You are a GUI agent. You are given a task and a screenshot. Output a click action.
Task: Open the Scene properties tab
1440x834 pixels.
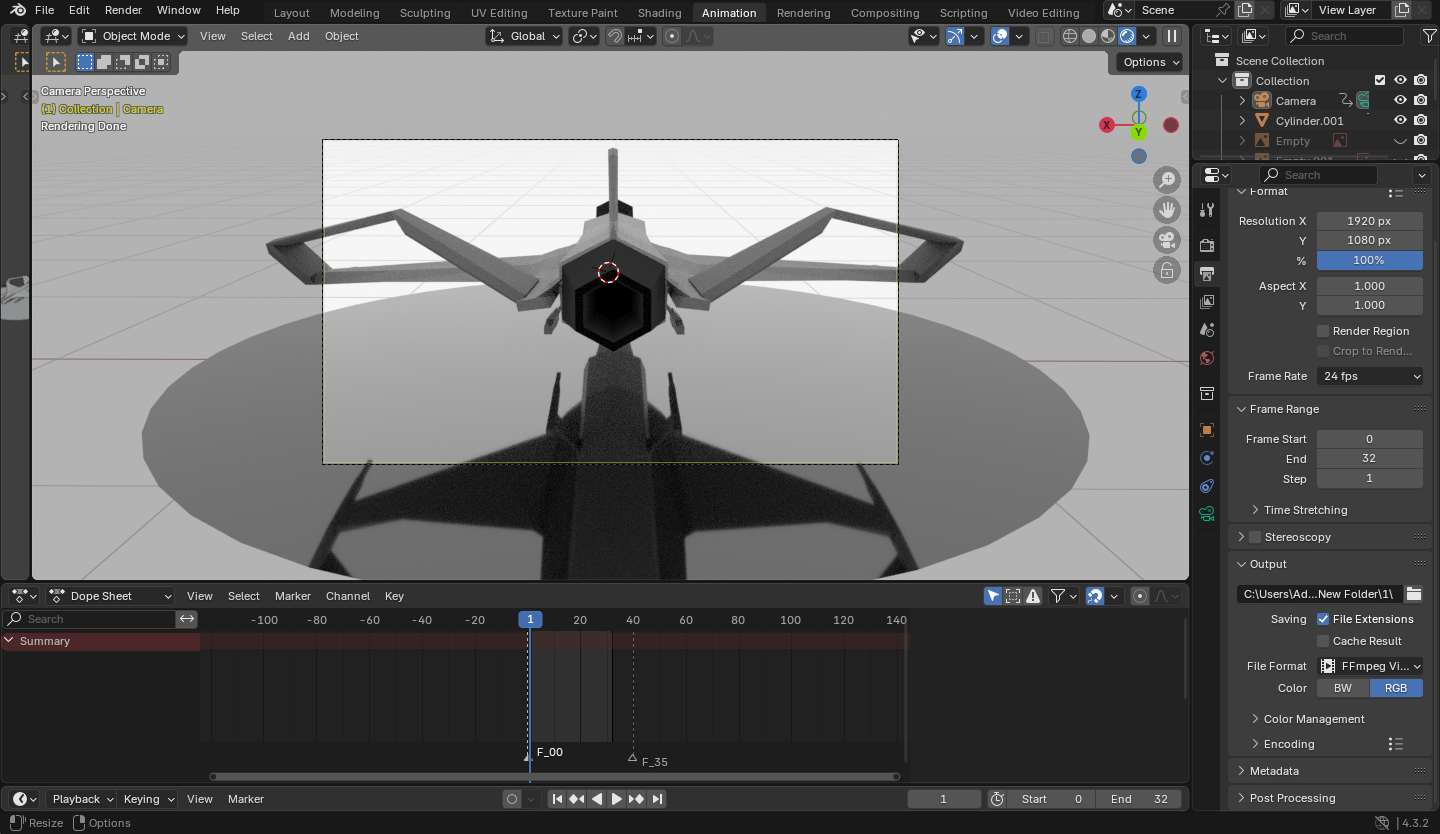click(1207, 329)
